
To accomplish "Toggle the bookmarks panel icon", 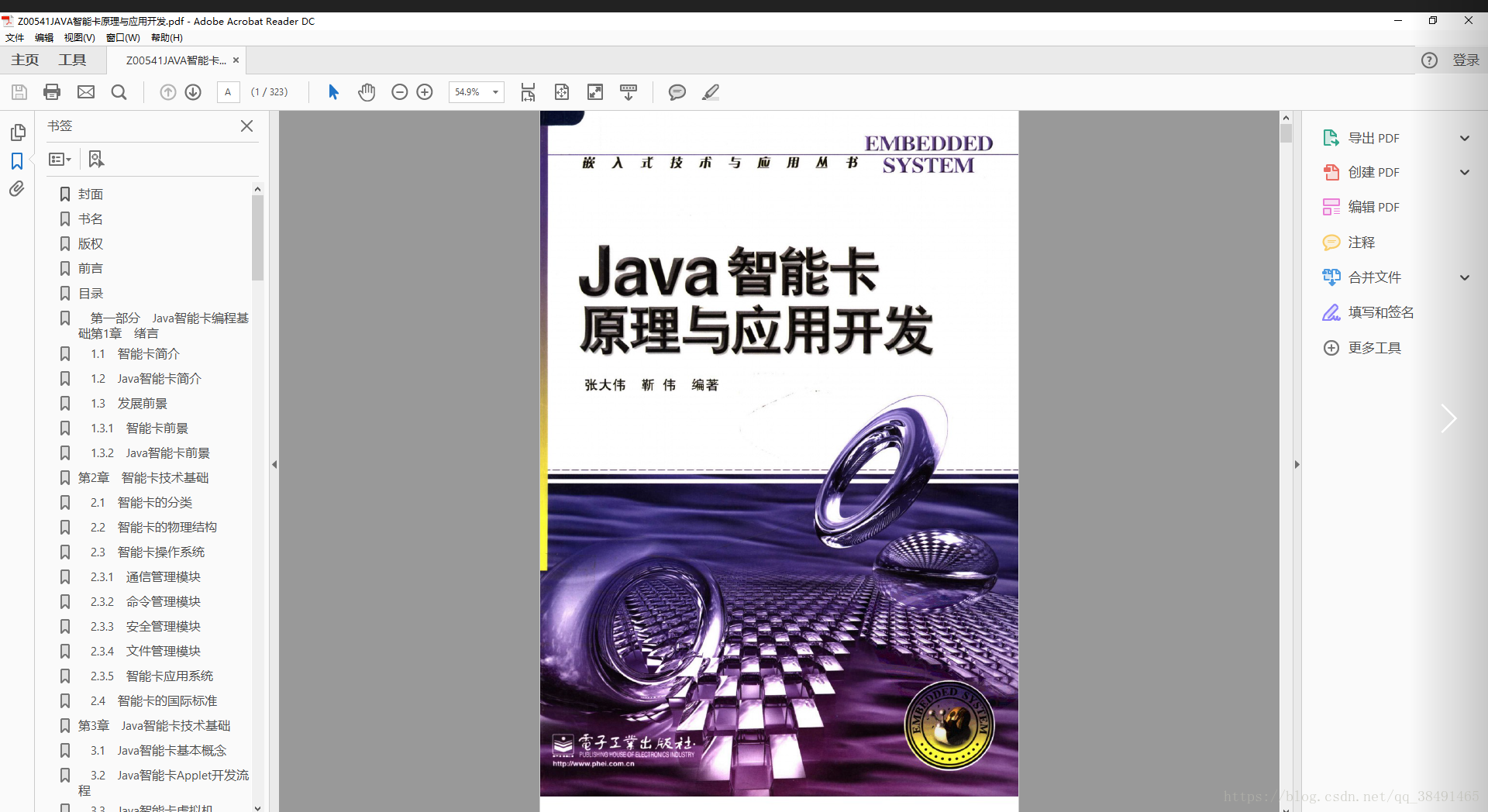I will 17,160.
